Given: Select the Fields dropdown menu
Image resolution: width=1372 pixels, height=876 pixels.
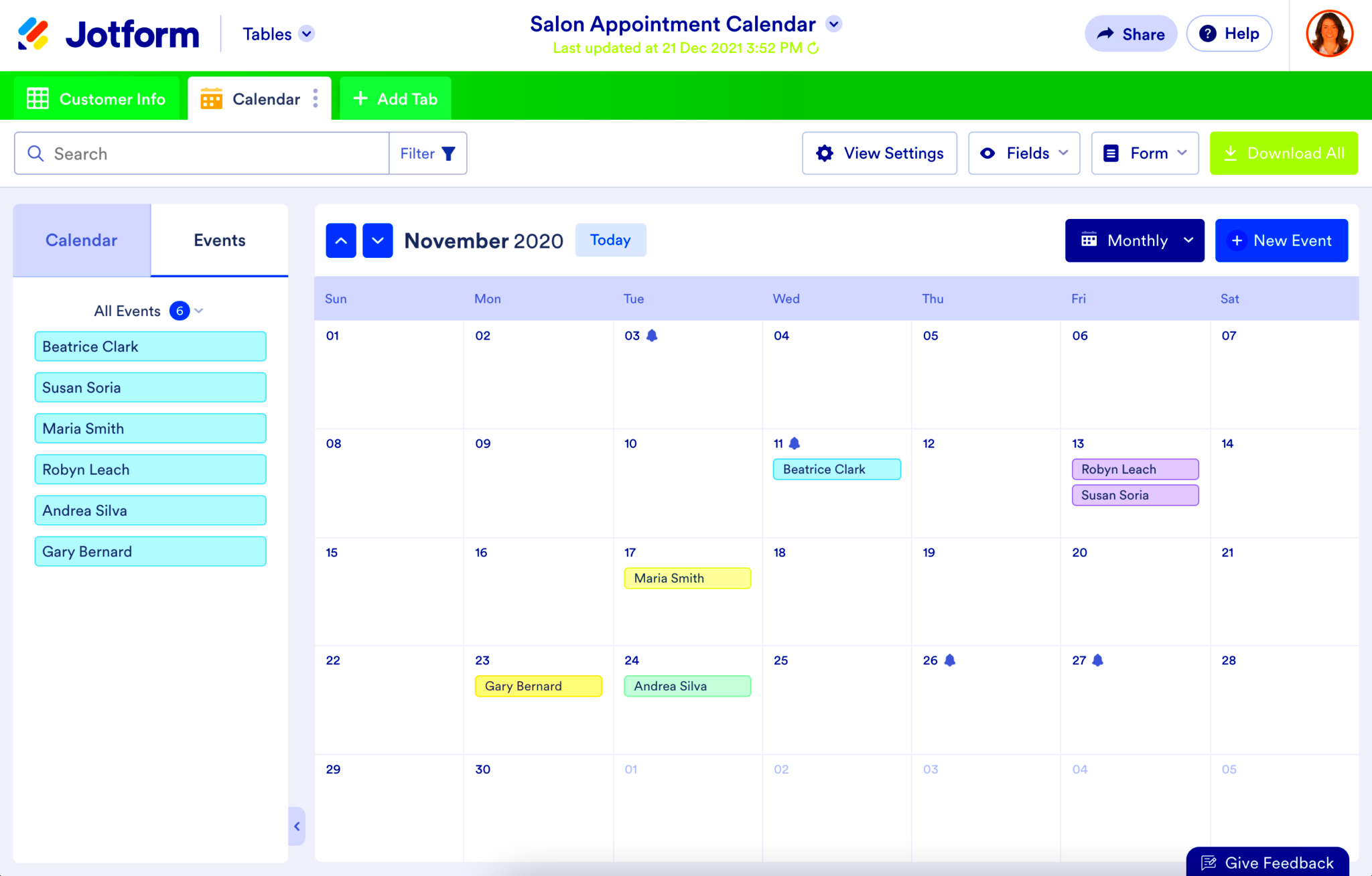Looking at the screenshot, I should [1024, 153].
